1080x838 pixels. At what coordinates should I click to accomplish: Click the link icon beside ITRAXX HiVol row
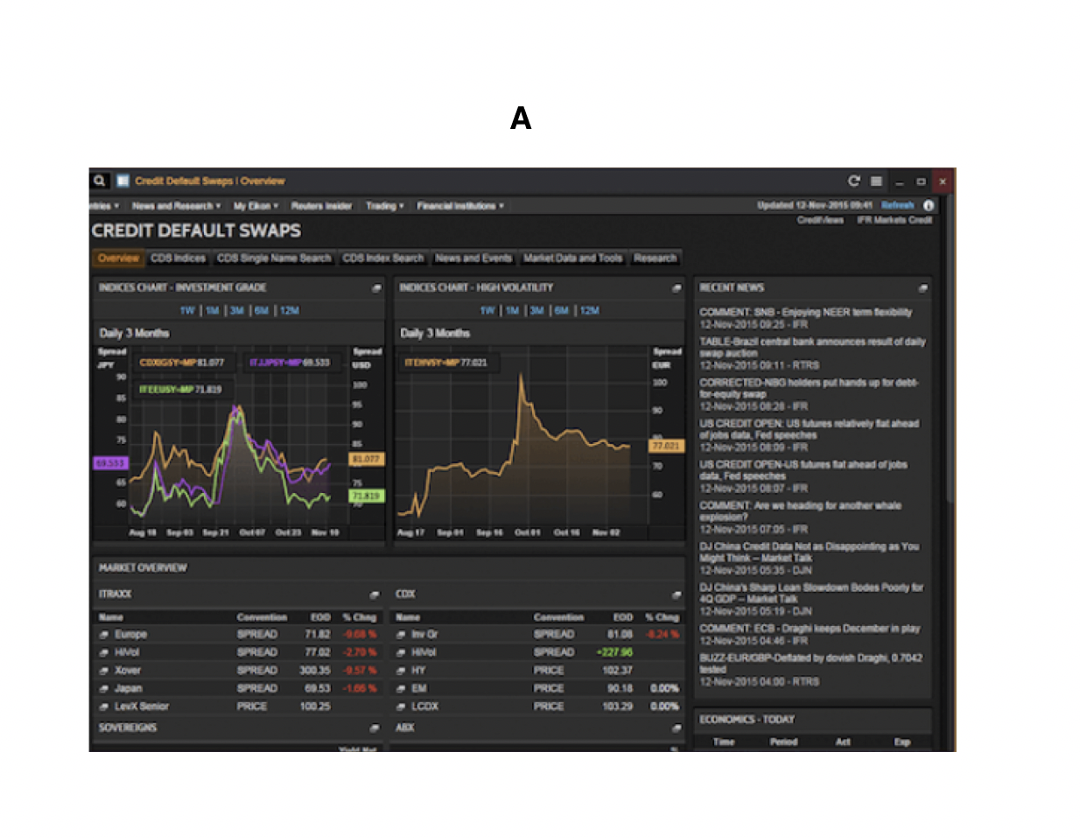(x=104, y=652)
